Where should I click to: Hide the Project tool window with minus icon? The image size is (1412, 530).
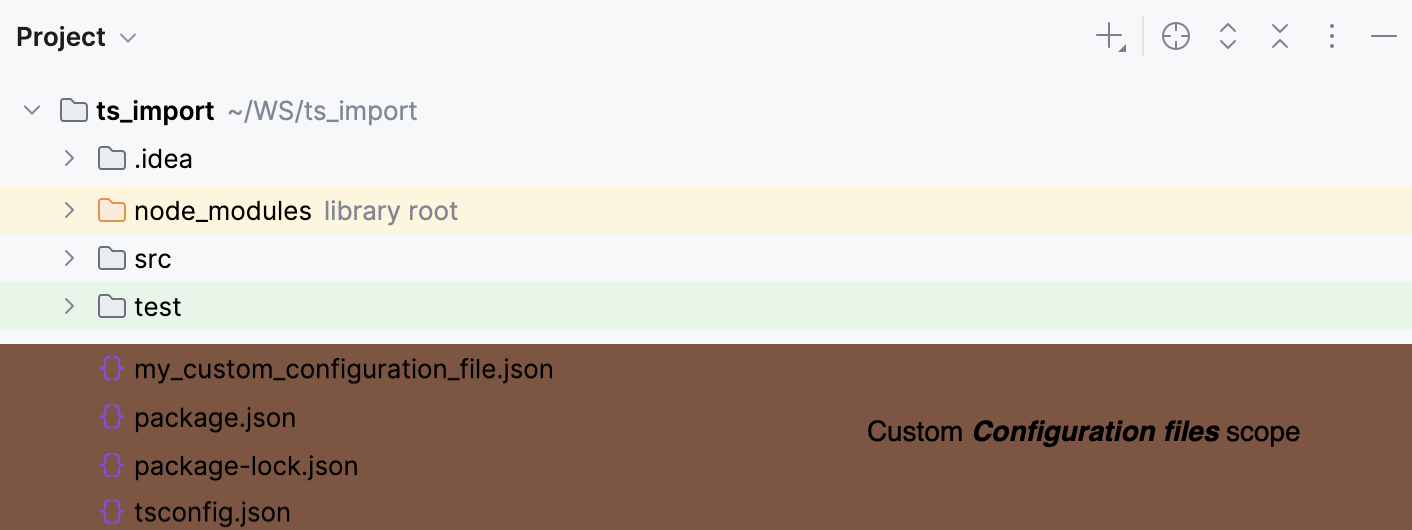click(x=1383, y=38)
